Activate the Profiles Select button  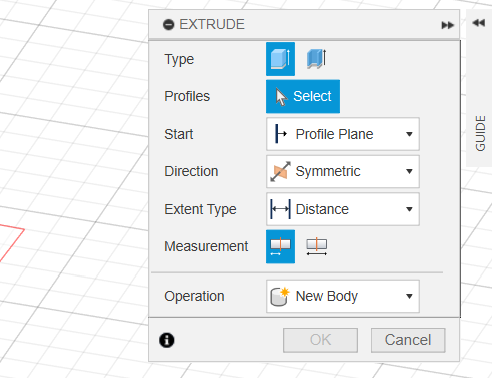point(303,96)
